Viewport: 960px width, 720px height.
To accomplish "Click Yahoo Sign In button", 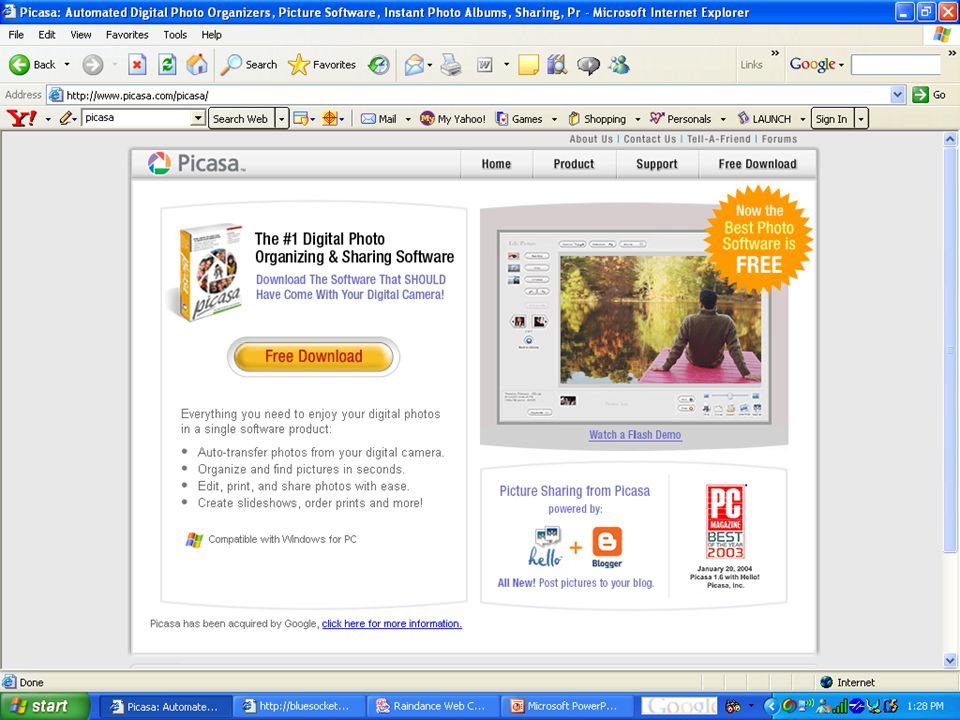I will pyautogui.click(x=831, y=119).
